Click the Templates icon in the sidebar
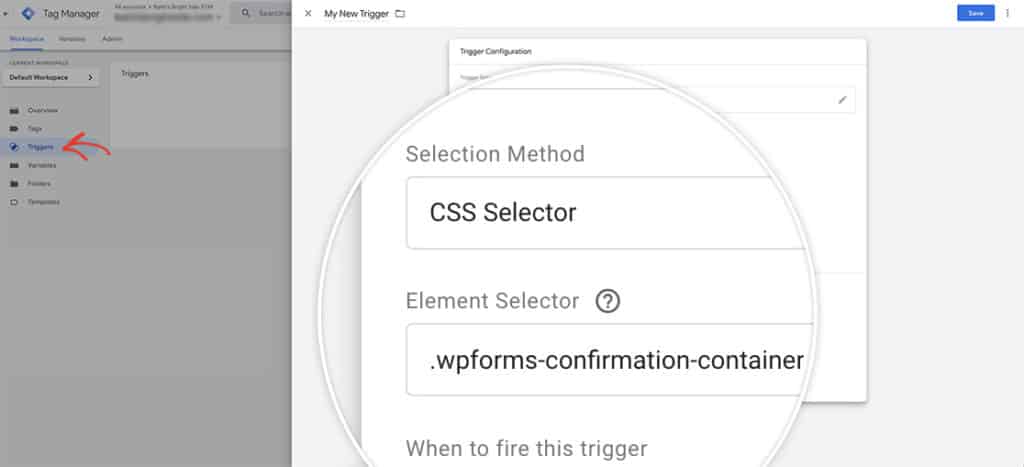Viewport: 1024px width, 467px height. pyautogui.click(x=14, y=202)
